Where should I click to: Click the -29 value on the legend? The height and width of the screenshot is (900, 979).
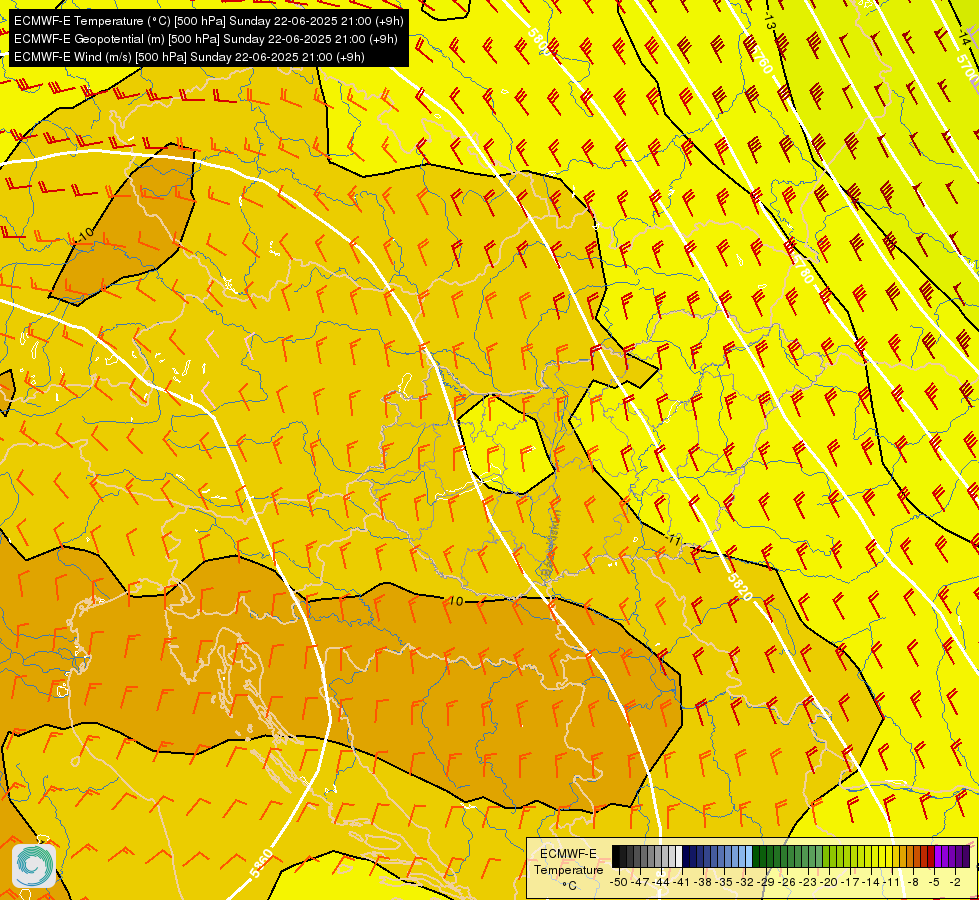point(766,882)
